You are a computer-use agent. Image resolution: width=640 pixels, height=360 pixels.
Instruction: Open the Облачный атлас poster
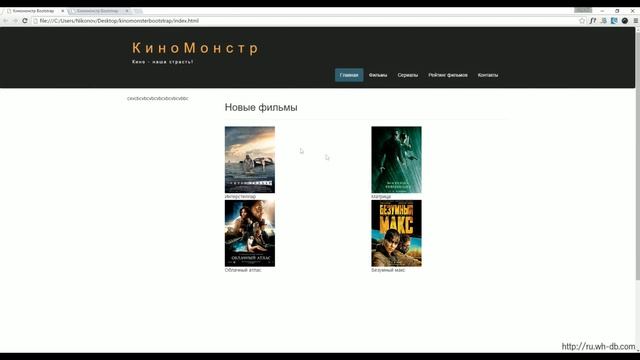click(x=250, y=233)
